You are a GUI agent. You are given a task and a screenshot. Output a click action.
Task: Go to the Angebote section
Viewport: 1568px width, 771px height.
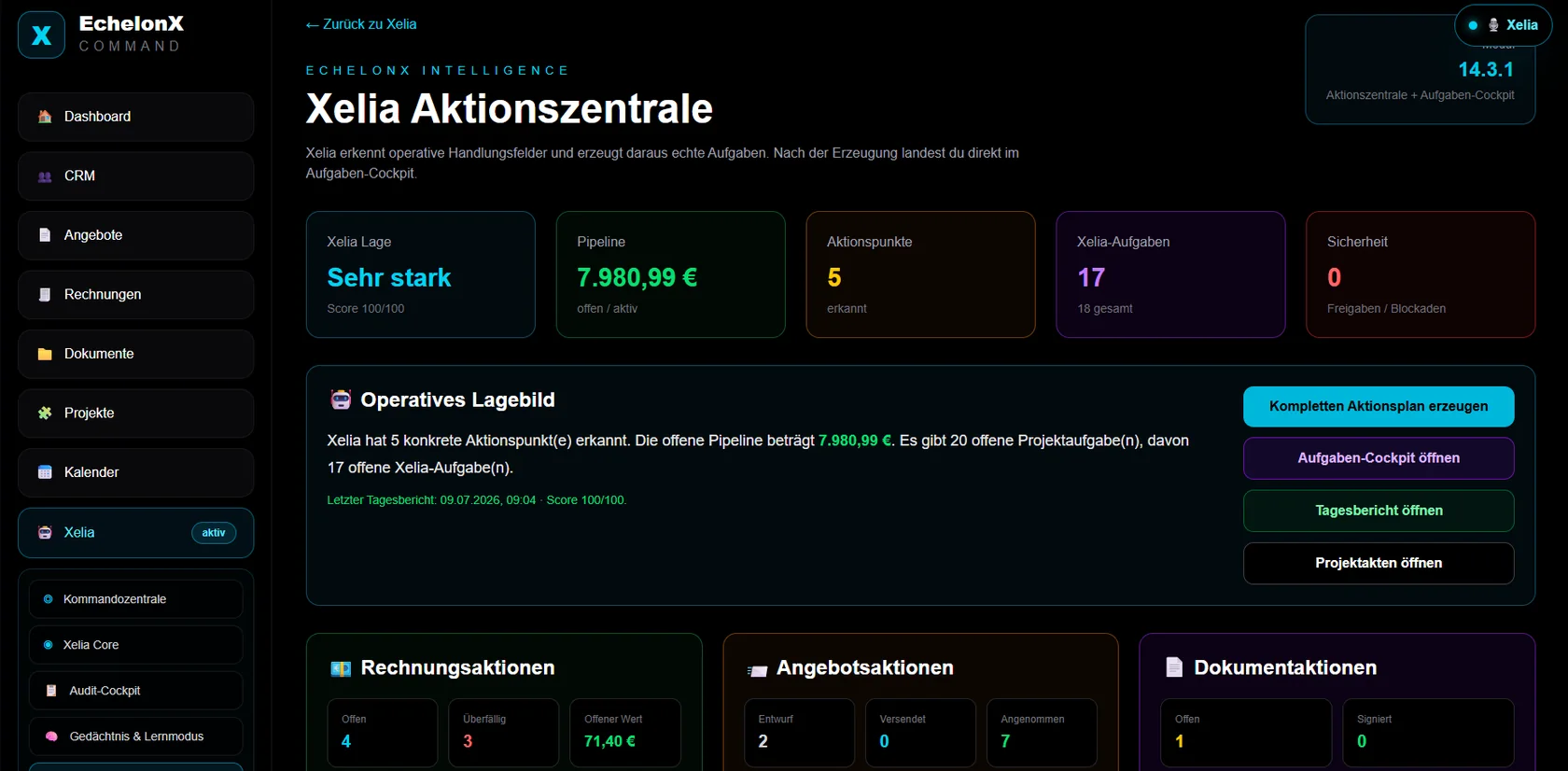tap(136, 235)
